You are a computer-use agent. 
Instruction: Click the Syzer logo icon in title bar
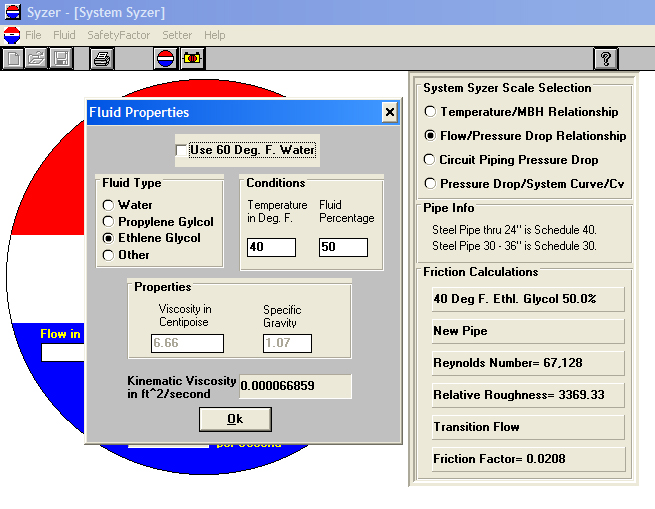[x=13, y=12]
